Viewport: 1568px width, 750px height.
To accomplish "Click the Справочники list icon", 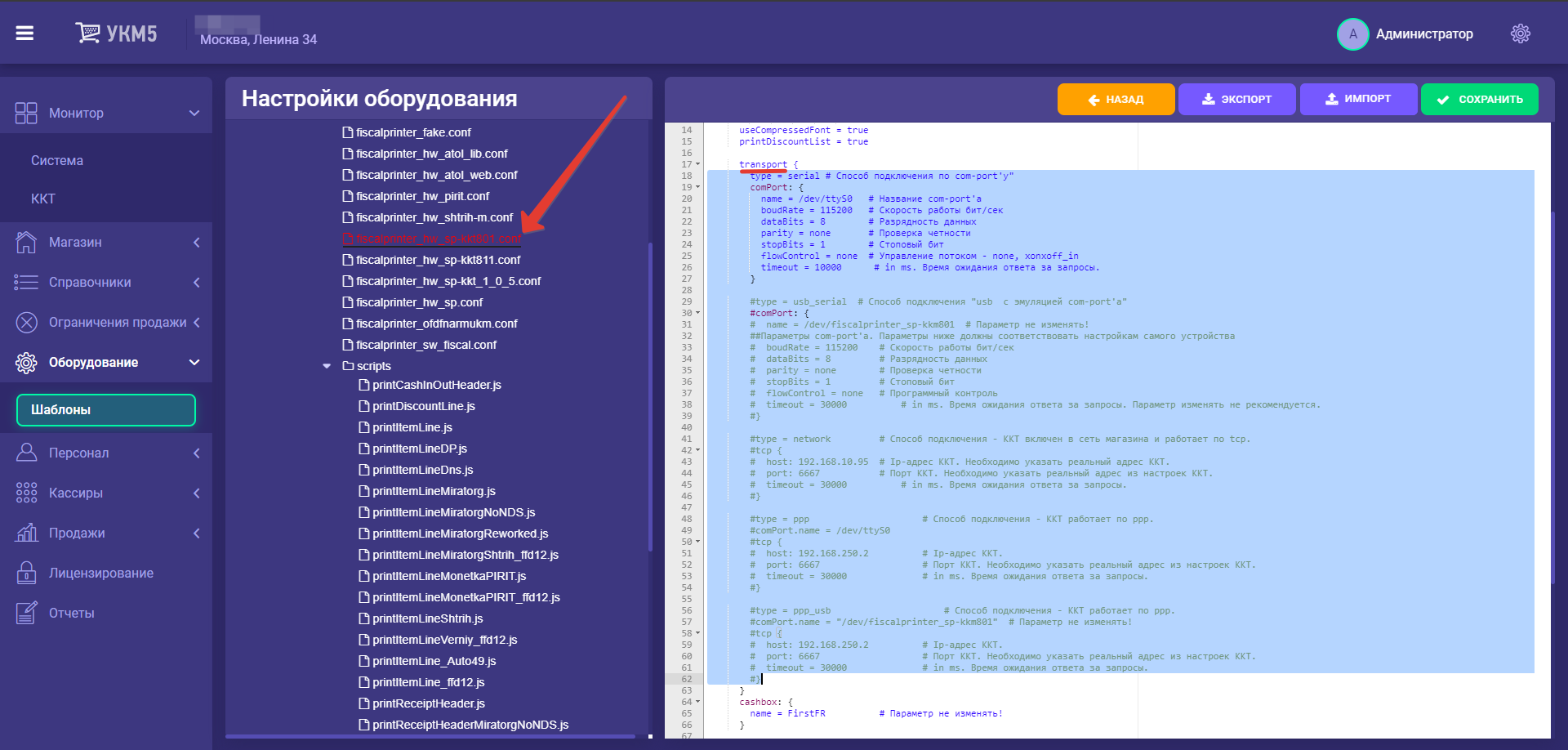I will 26,282.
